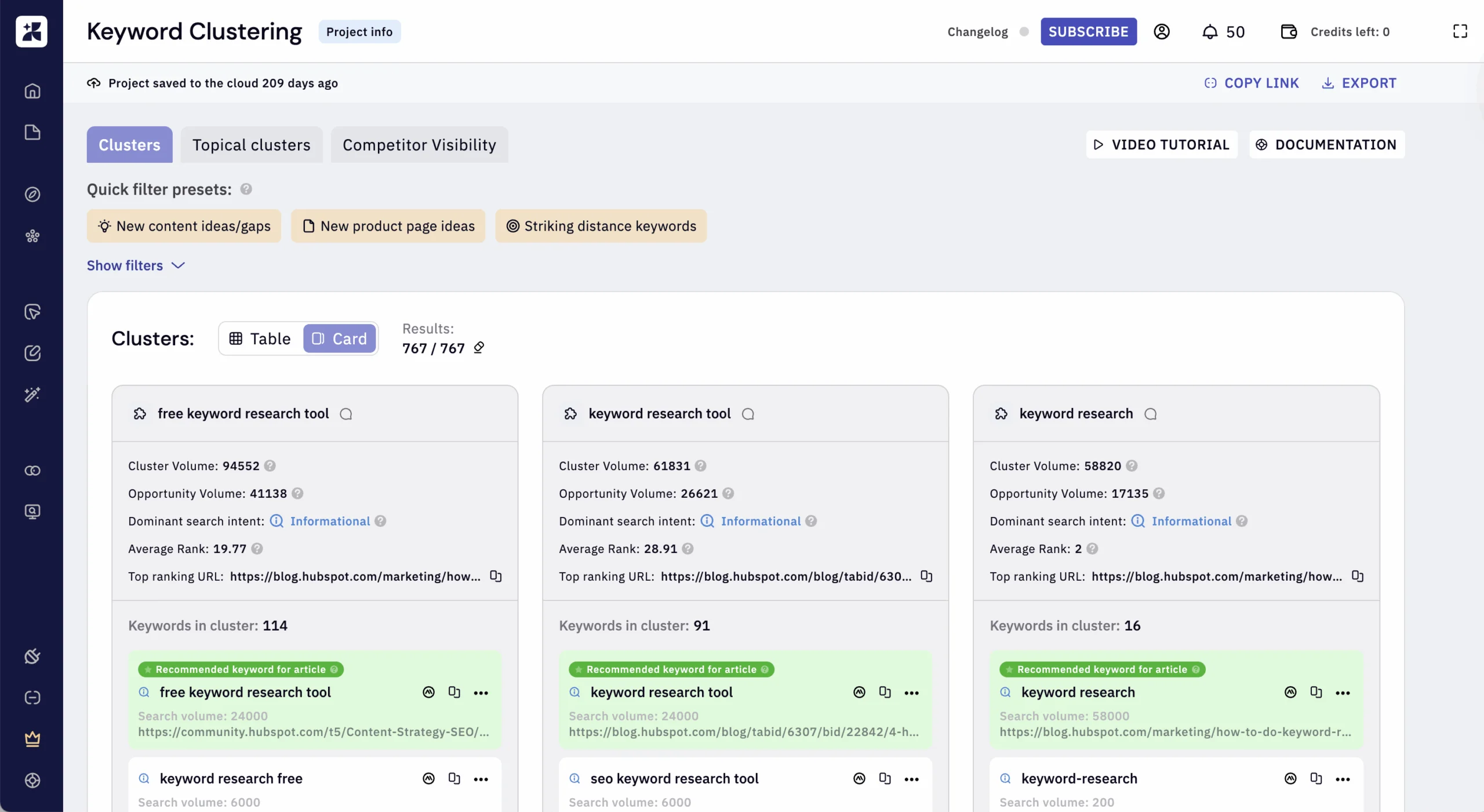Open notifications via the bell showing 50
The width and height of the screenshot is (1484, 812).
pos(1223,31)
